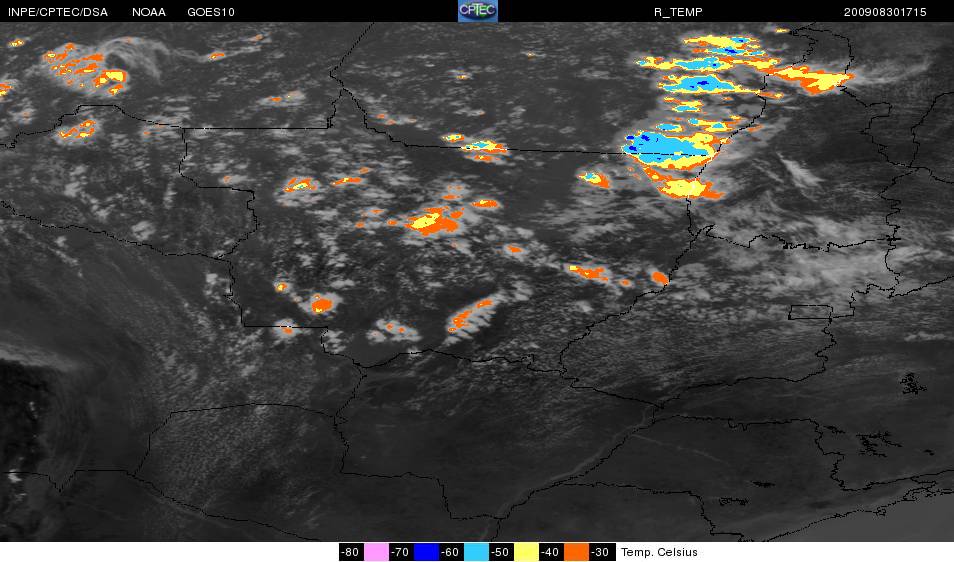
Task: Pick the light blue -60 to -50 swatch
Action: tap(476, 552)
